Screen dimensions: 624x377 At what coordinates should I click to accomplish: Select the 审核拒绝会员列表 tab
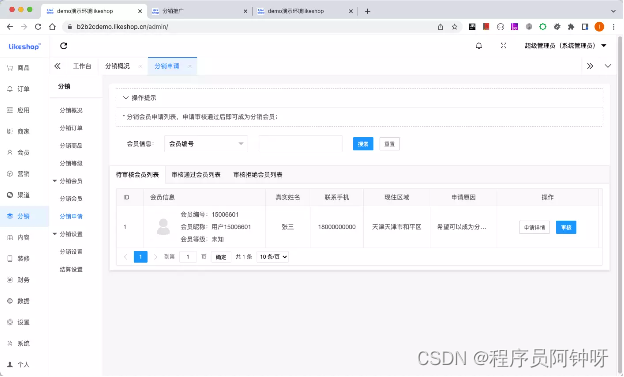click(x=258, y=175)
